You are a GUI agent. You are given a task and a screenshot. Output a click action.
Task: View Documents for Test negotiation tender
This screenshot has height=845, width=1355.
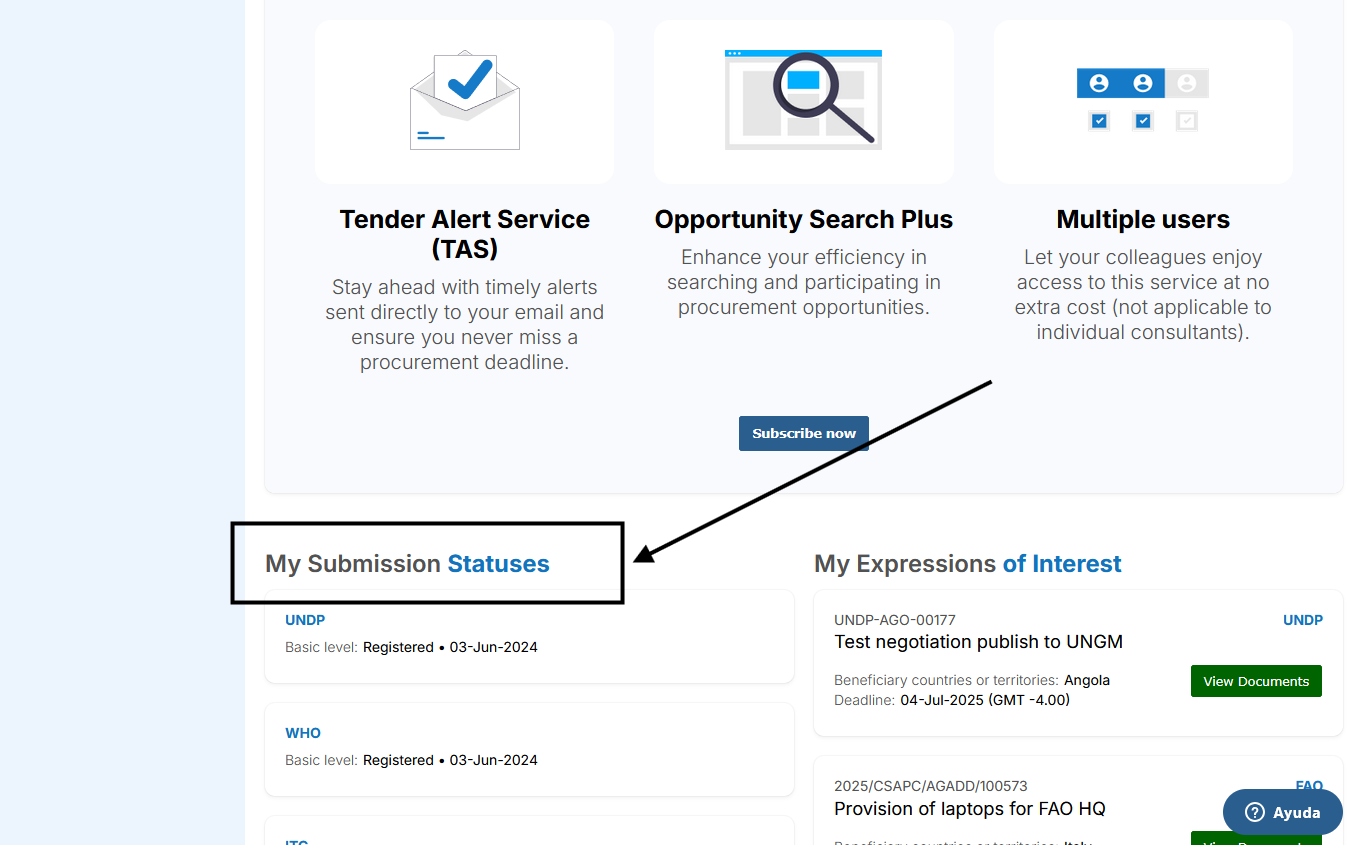pyautogui.click(x=1256, y=681)
